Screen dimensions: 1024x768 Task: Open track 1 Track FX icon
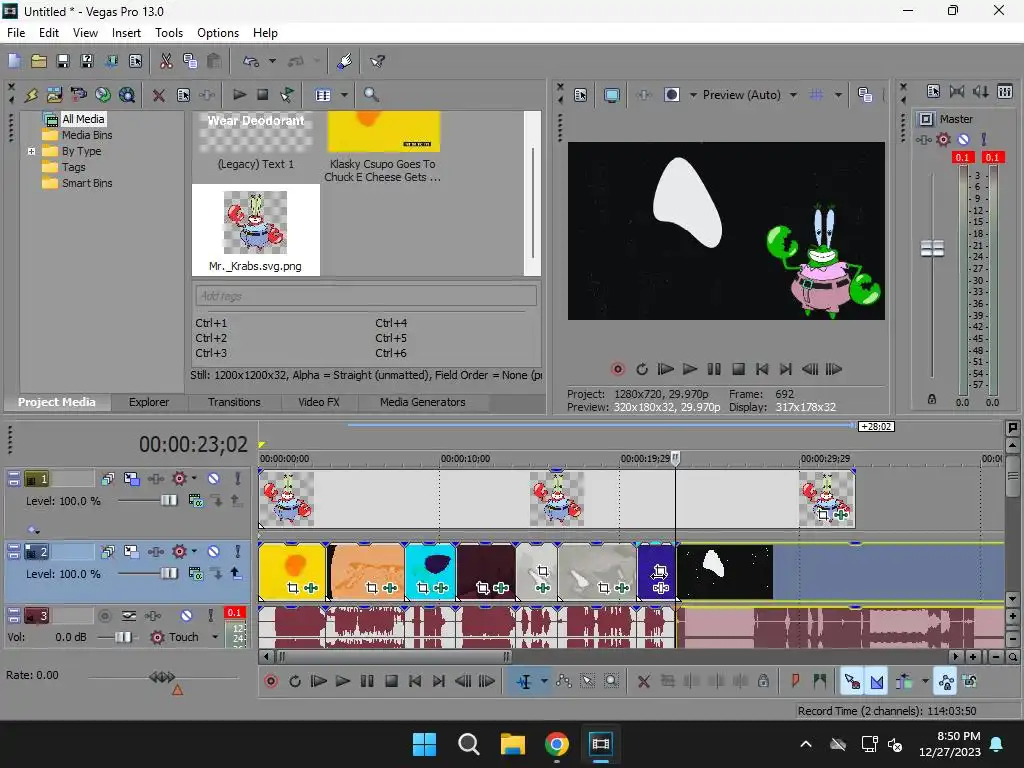pos(179,479)
